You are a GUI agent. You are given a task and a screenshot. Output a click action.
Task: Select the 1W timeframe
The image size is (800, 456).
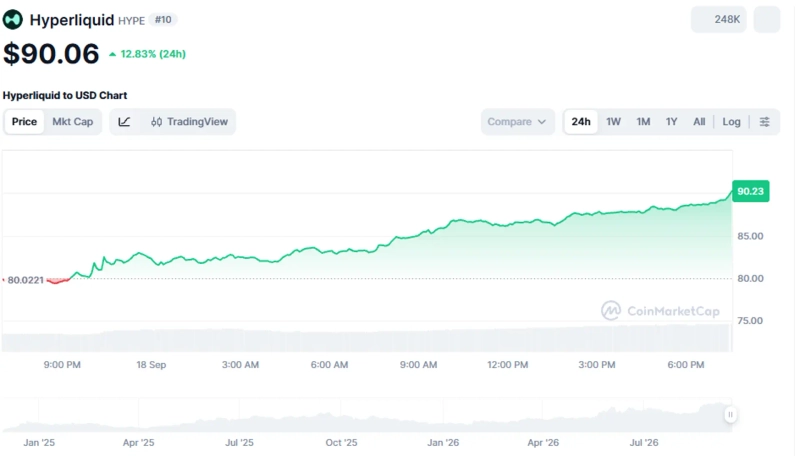pyautogui.click(x=613, y=122)
